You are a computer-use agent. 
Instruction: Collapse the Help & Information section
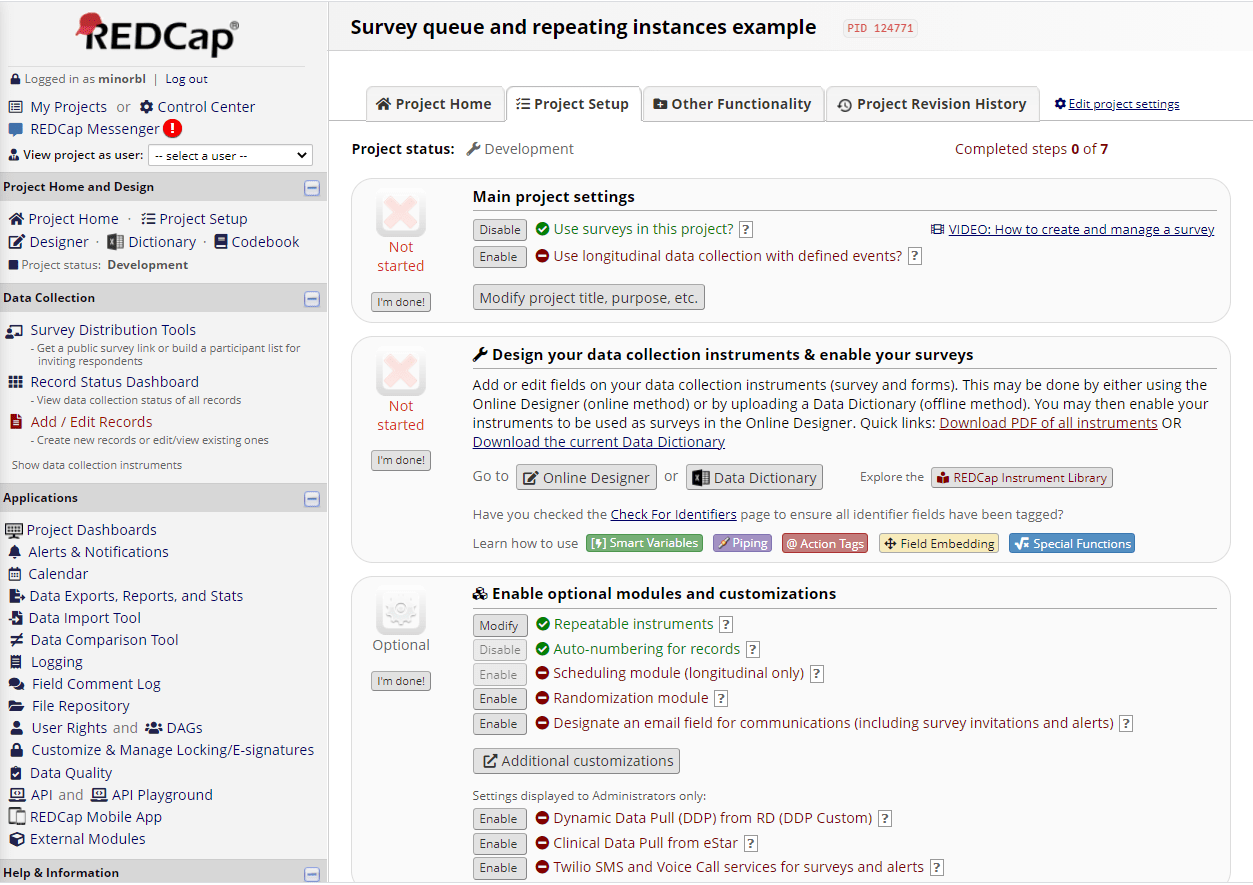(x=312, y=874)
